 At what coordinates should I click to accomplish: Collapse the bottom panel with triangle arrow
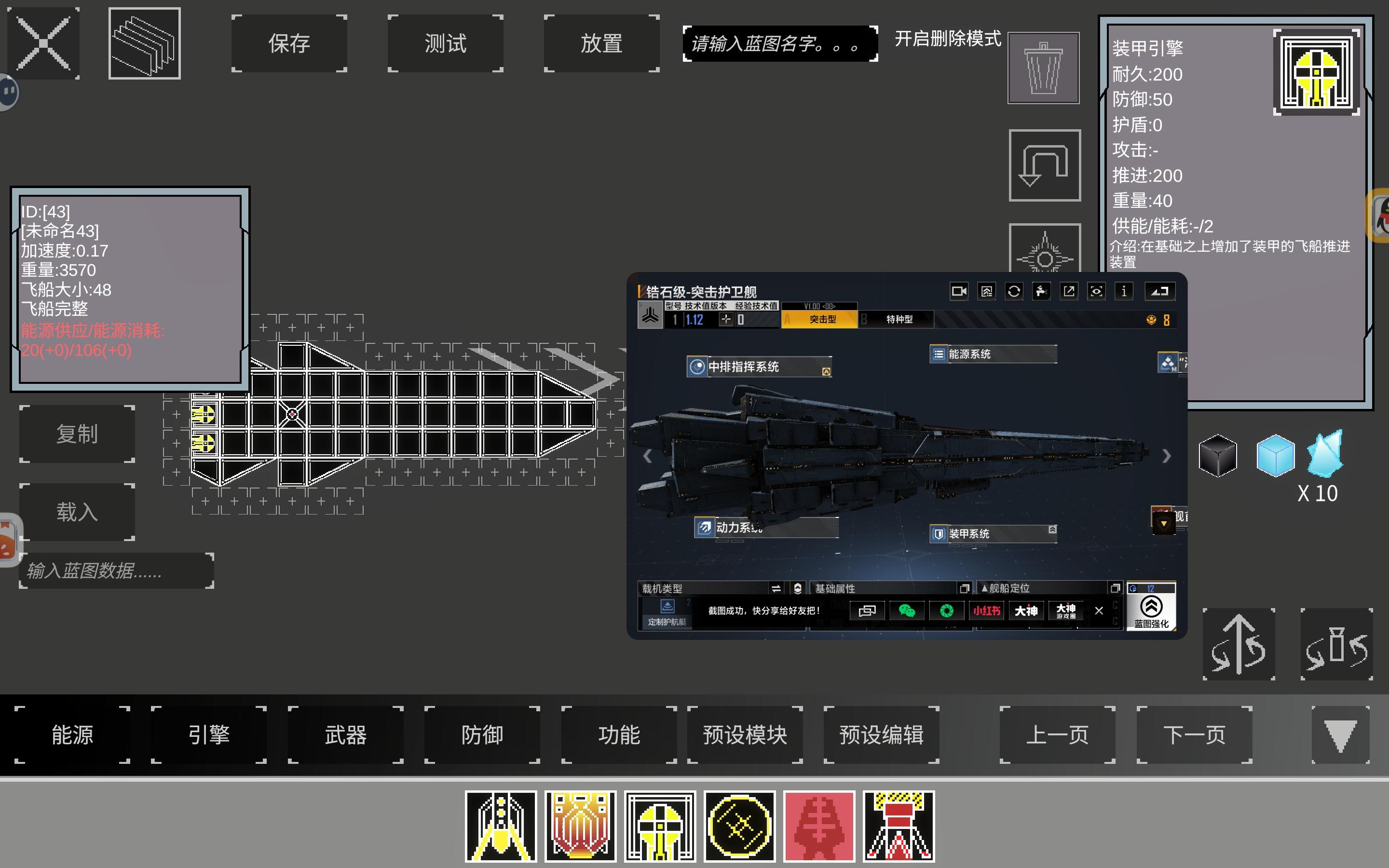[x=1340, y=734]
